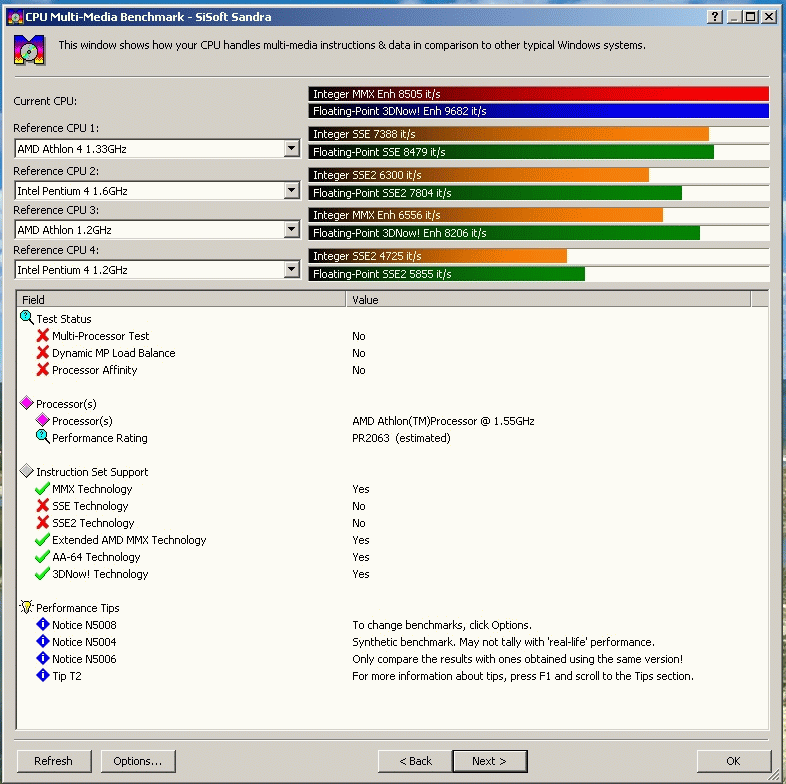Click the value 'PR2063 (estimated)'

(401, 438)
